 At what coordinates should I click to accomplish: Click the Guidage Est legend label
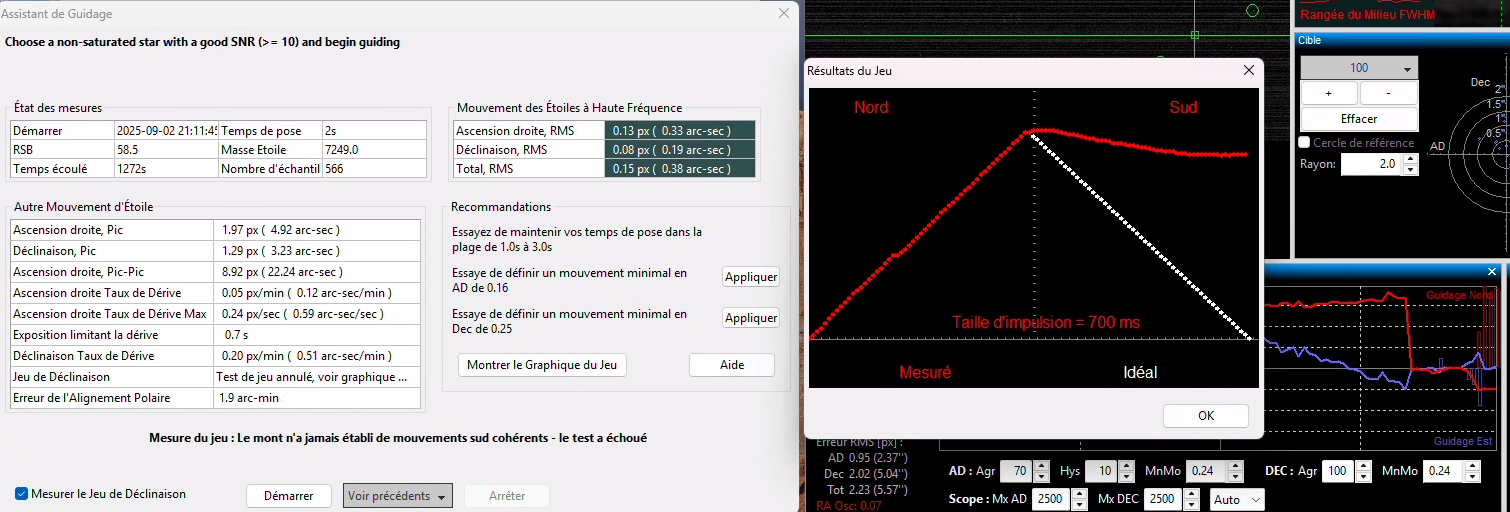point(1462,441)
